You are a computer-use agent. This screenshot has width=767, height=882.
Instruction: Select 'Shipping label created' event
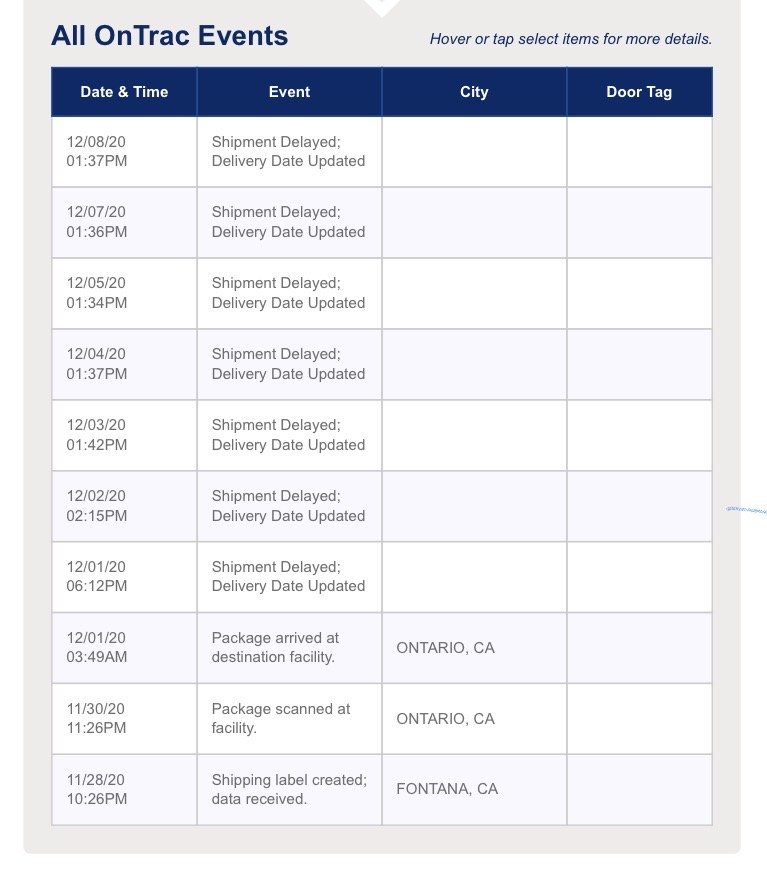click(x=289, y=790)
